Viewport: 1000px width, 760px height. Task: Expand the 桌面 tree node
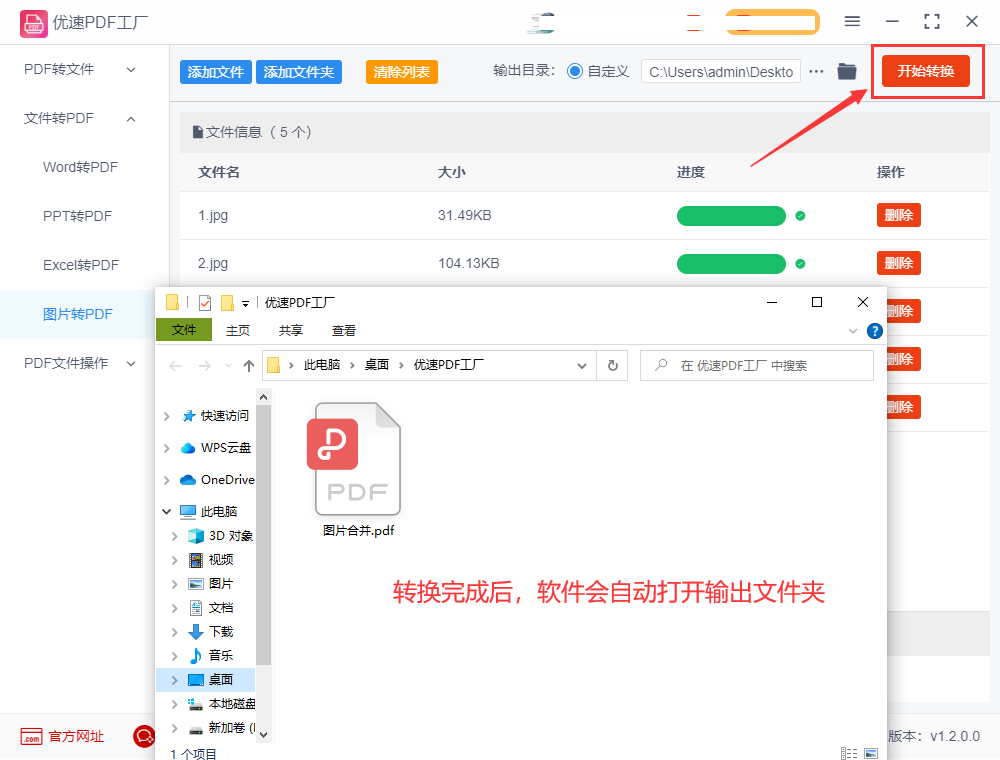(x=175, y=680)
